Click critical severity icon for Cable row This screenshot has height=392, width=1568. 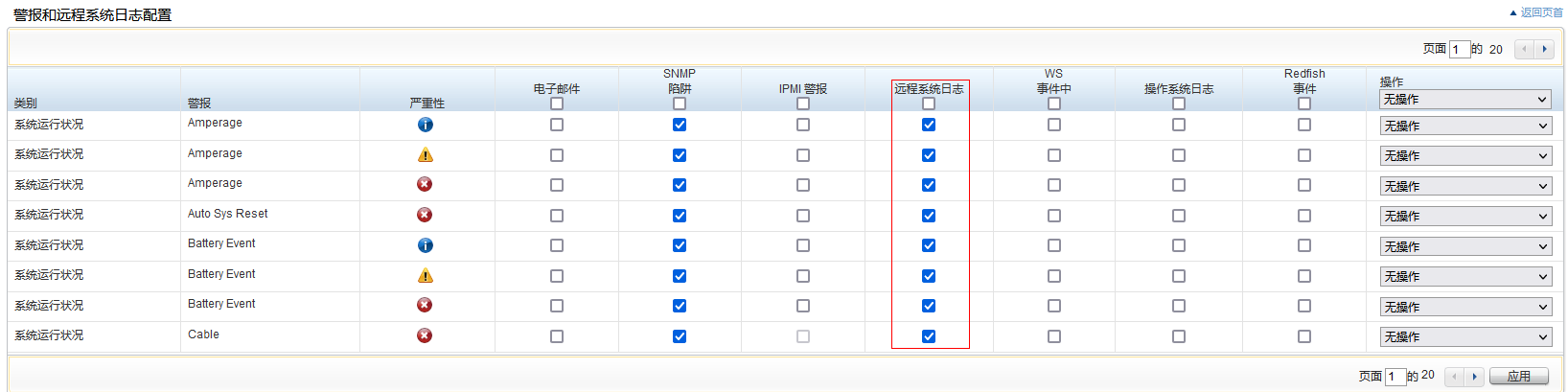coord(425,335)
